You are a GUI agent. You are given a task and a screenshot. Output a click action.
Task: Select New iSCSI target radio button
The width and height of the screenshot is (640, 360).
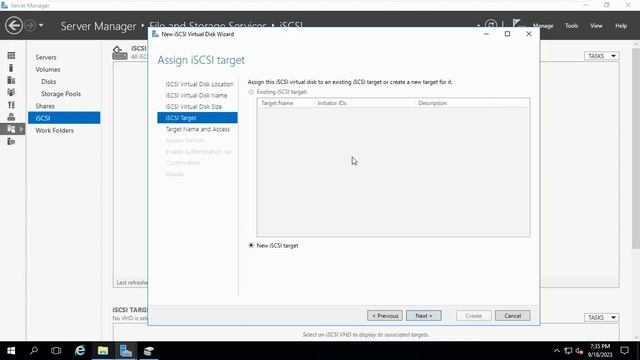(x=251, y=245)
